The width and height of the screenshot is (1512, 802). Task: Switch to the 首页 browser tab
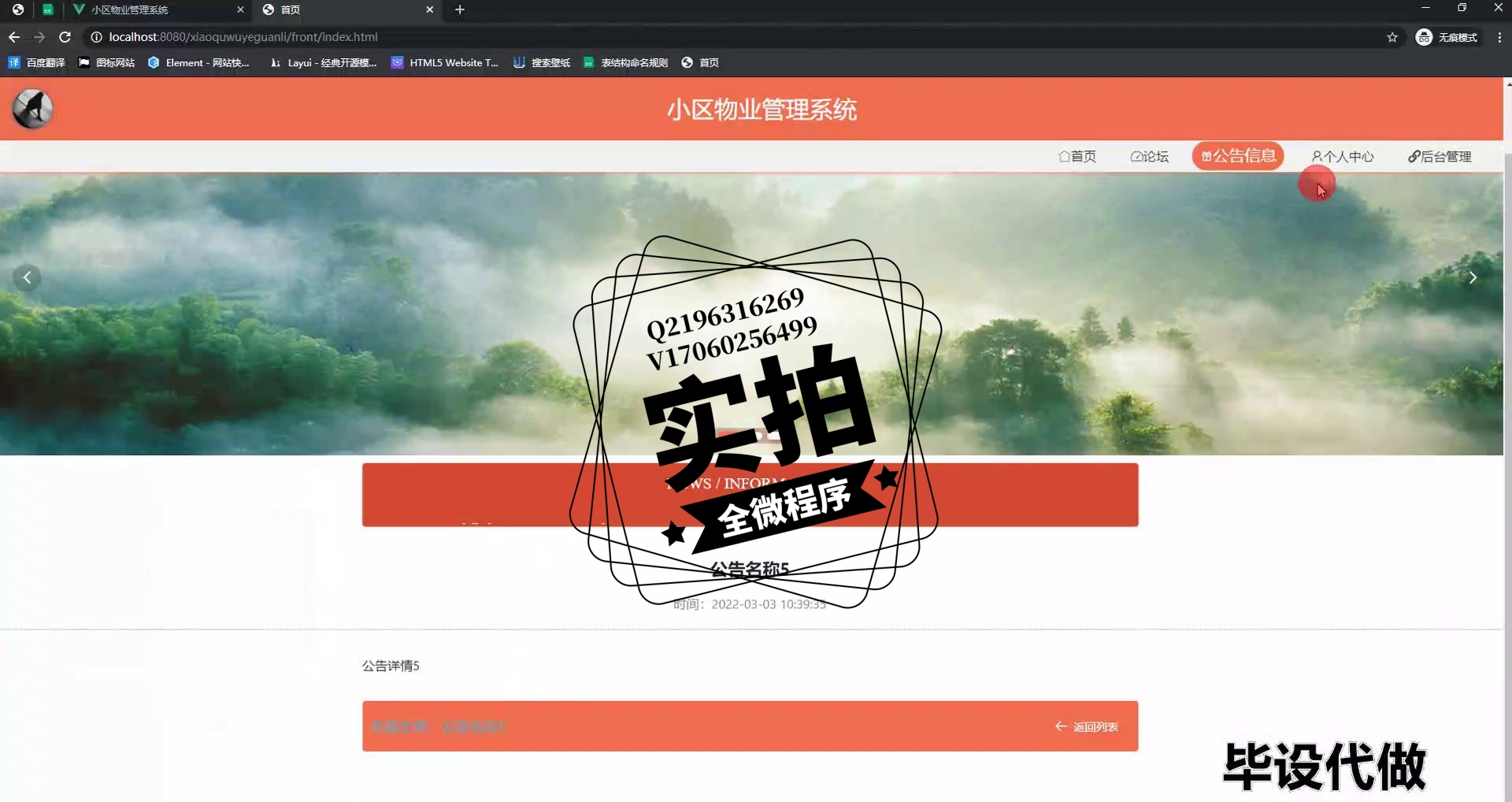[346, 9]
